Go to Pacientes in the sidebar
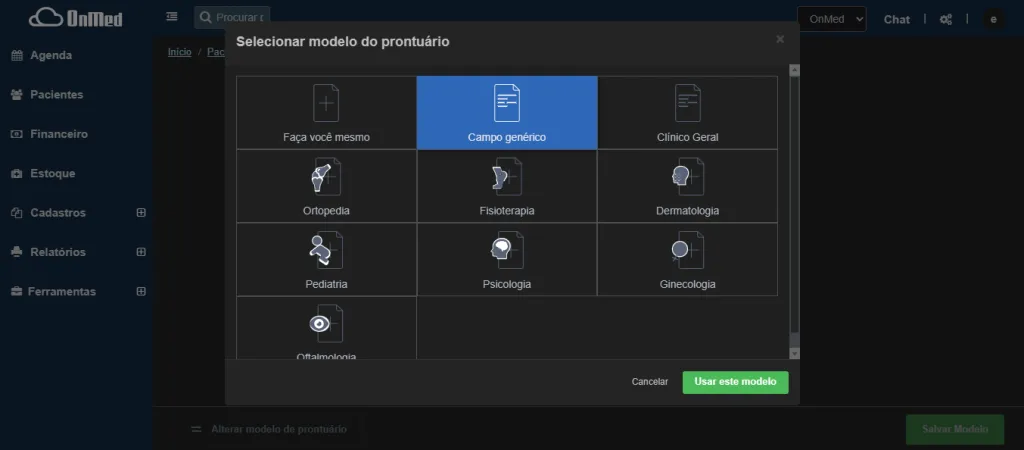 tap(56, 95)
